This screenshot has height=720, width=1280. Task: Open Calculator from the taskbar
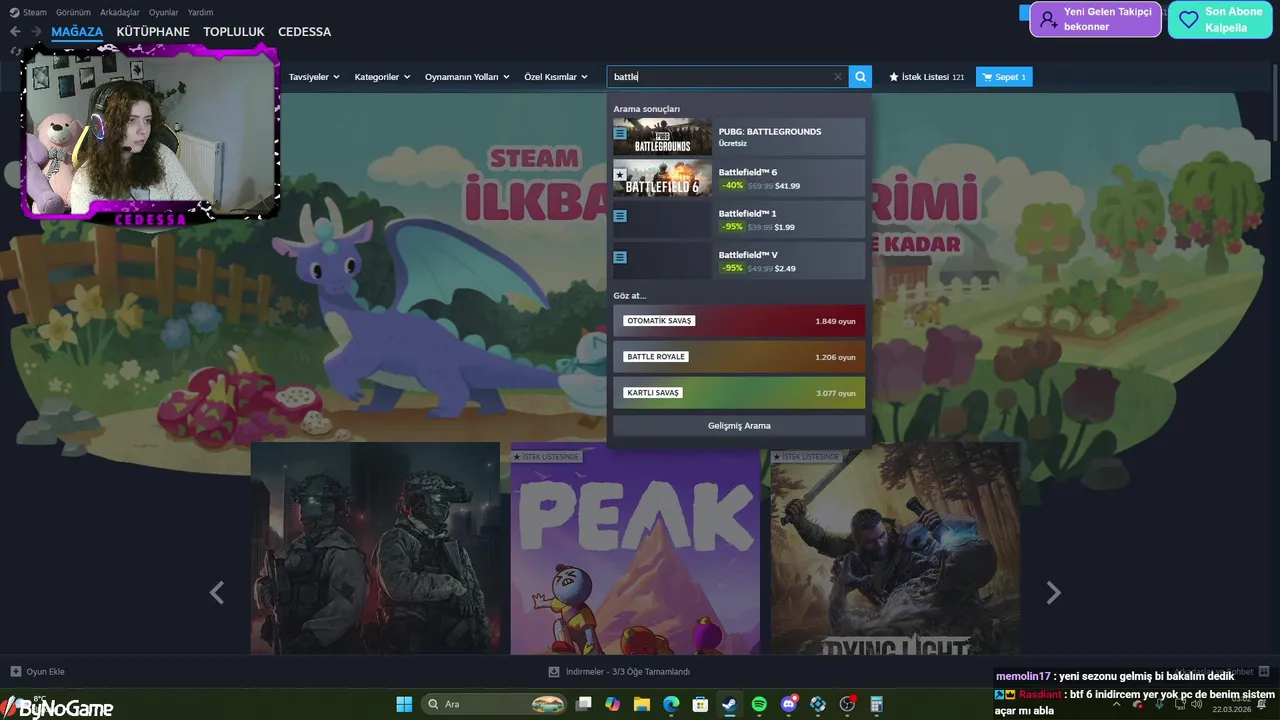[x=877, y=705]
